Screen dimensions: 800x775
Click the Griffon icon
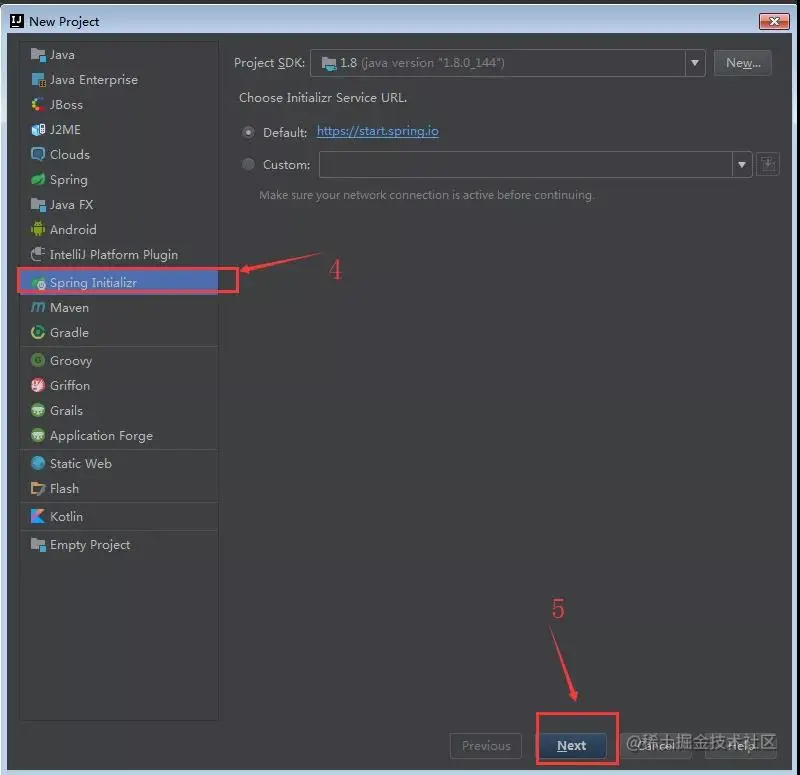pos(38,385)
